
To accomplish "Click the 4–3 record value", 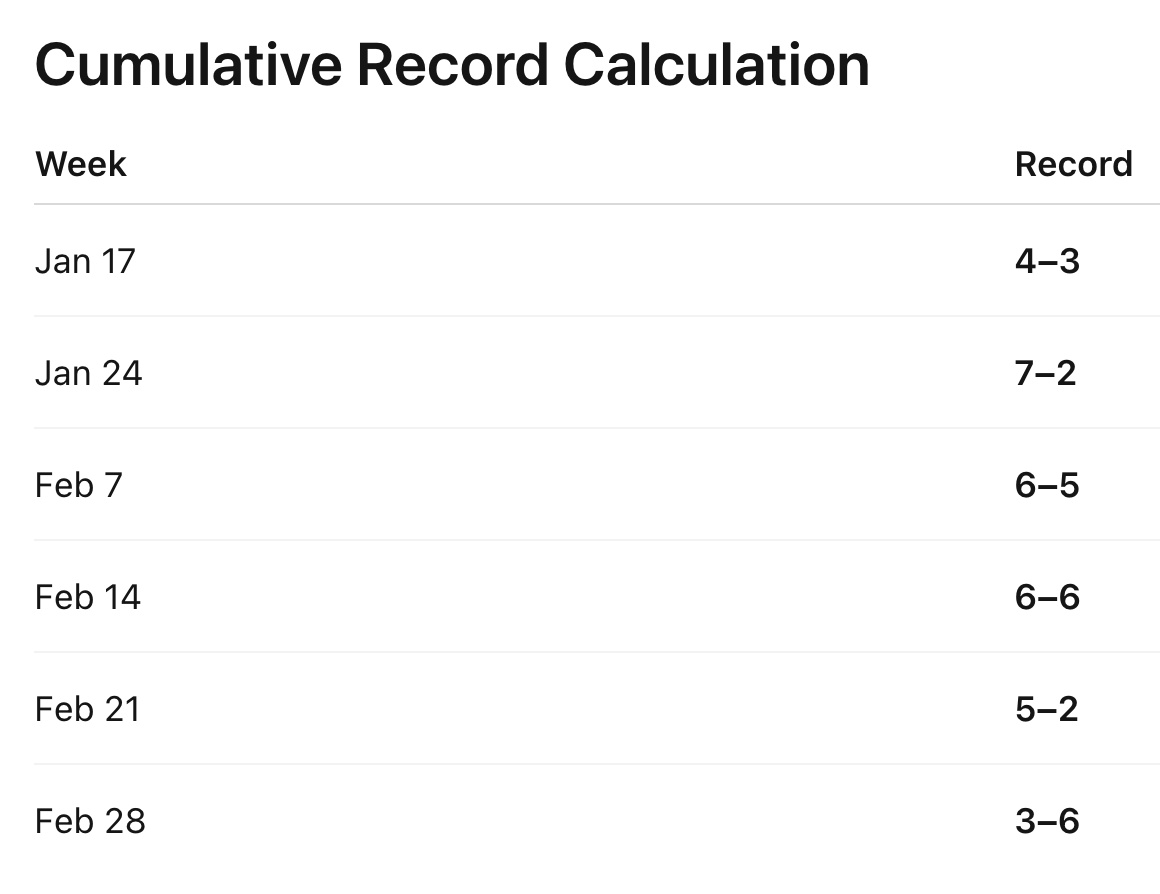I will [x=1047, y=261].
